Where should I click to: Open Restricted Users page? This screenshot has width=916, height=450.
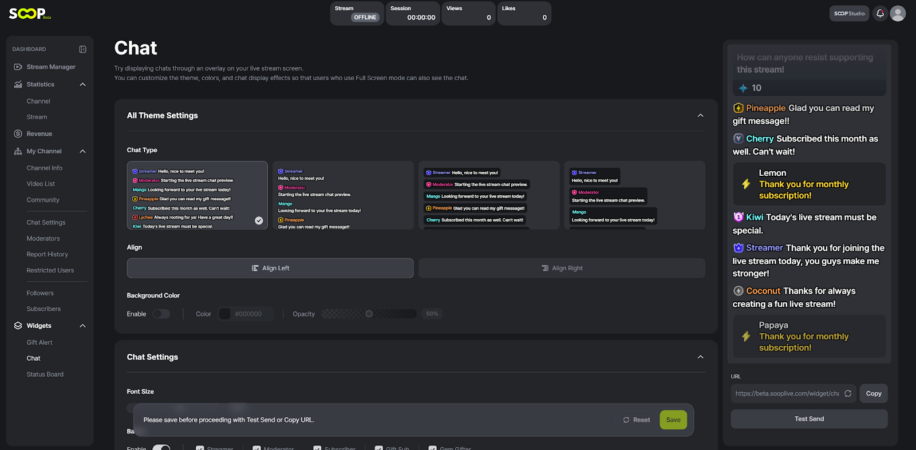tap(50, 271)
